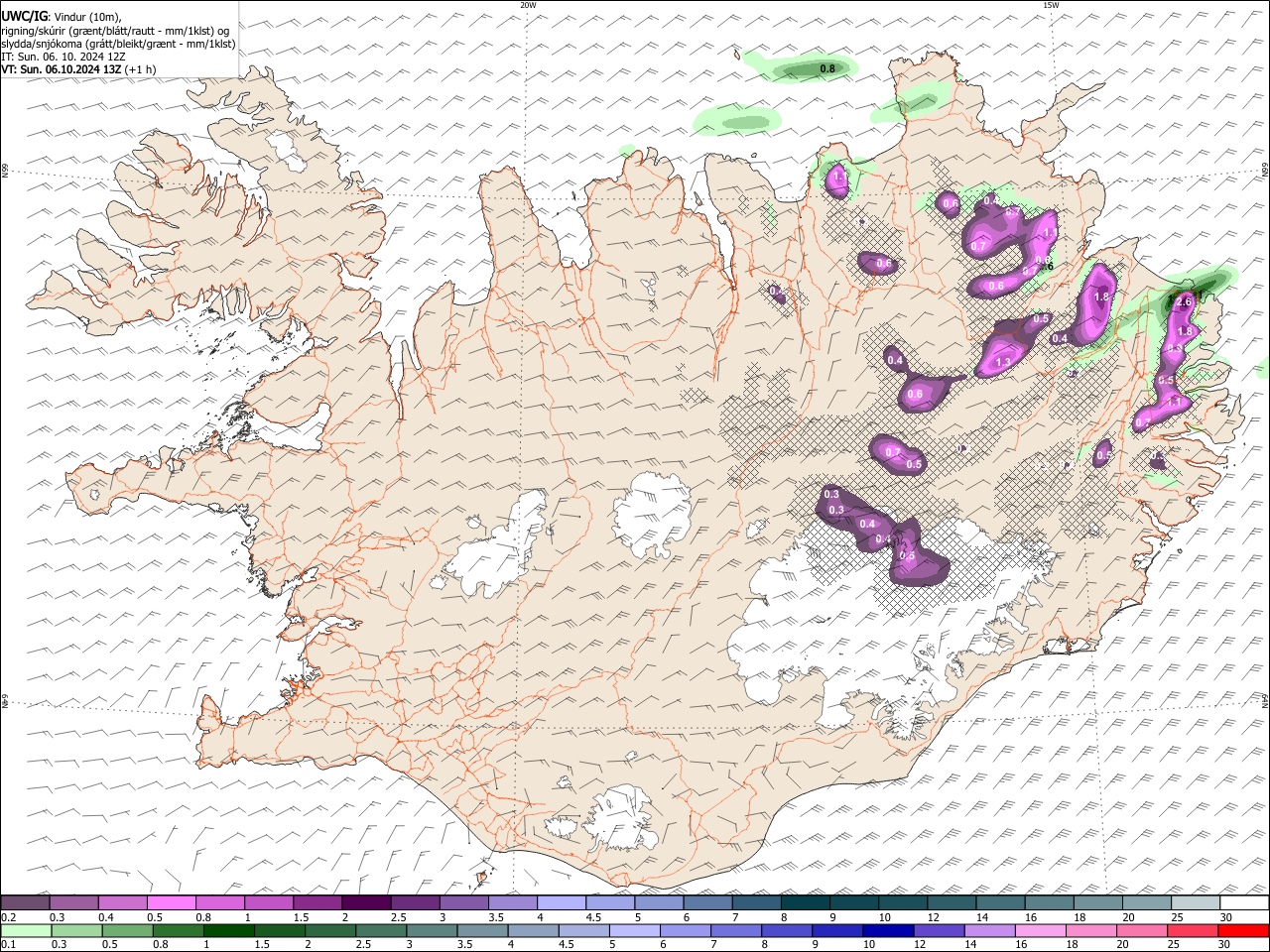The width and height of the screenshot is (1270, 952).
Task: Pick the pale mint-green legend swatch
Action: (x=25, y=930)
